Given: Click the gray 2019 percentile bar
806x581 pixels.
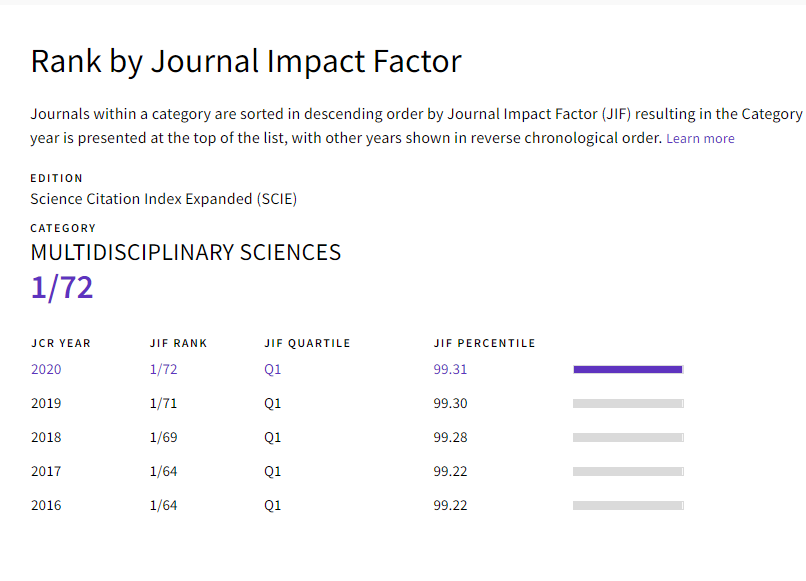Looking at the screenshot, I should 628,403.
